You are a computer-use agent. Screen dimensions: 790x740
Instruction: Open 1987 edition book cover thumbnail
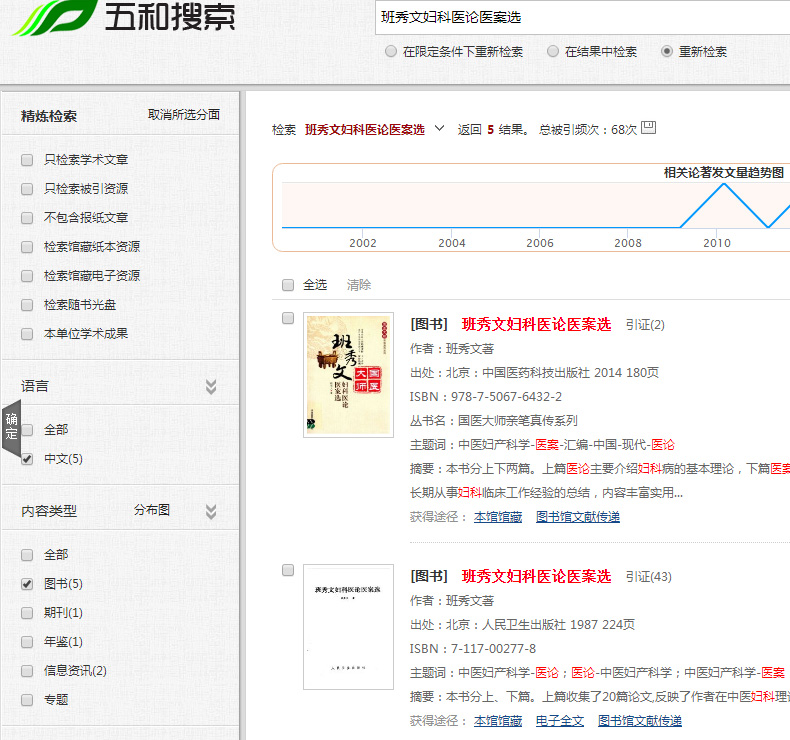point(348,627)
